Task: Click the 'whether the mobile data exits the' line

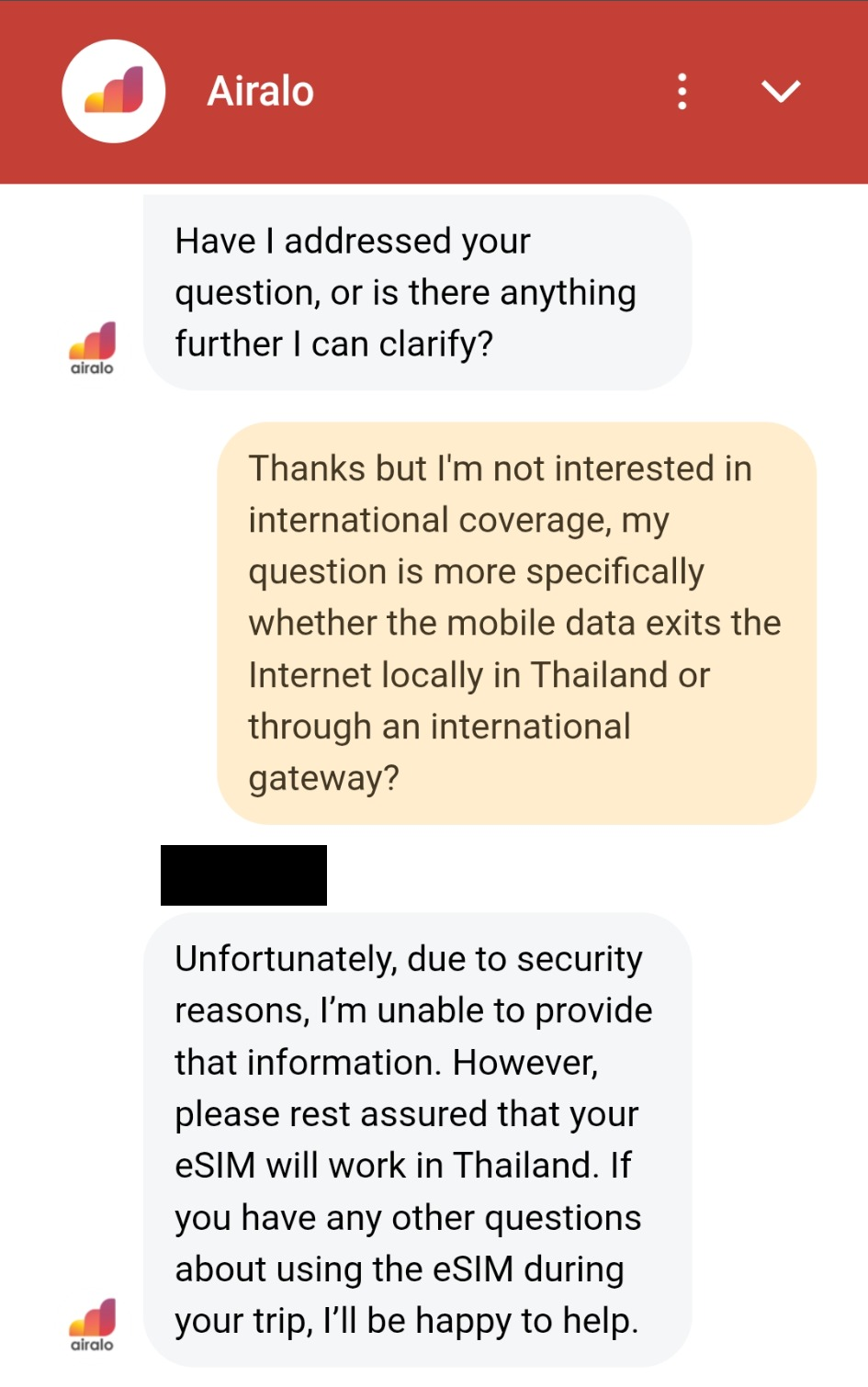Action: (515, 623)
